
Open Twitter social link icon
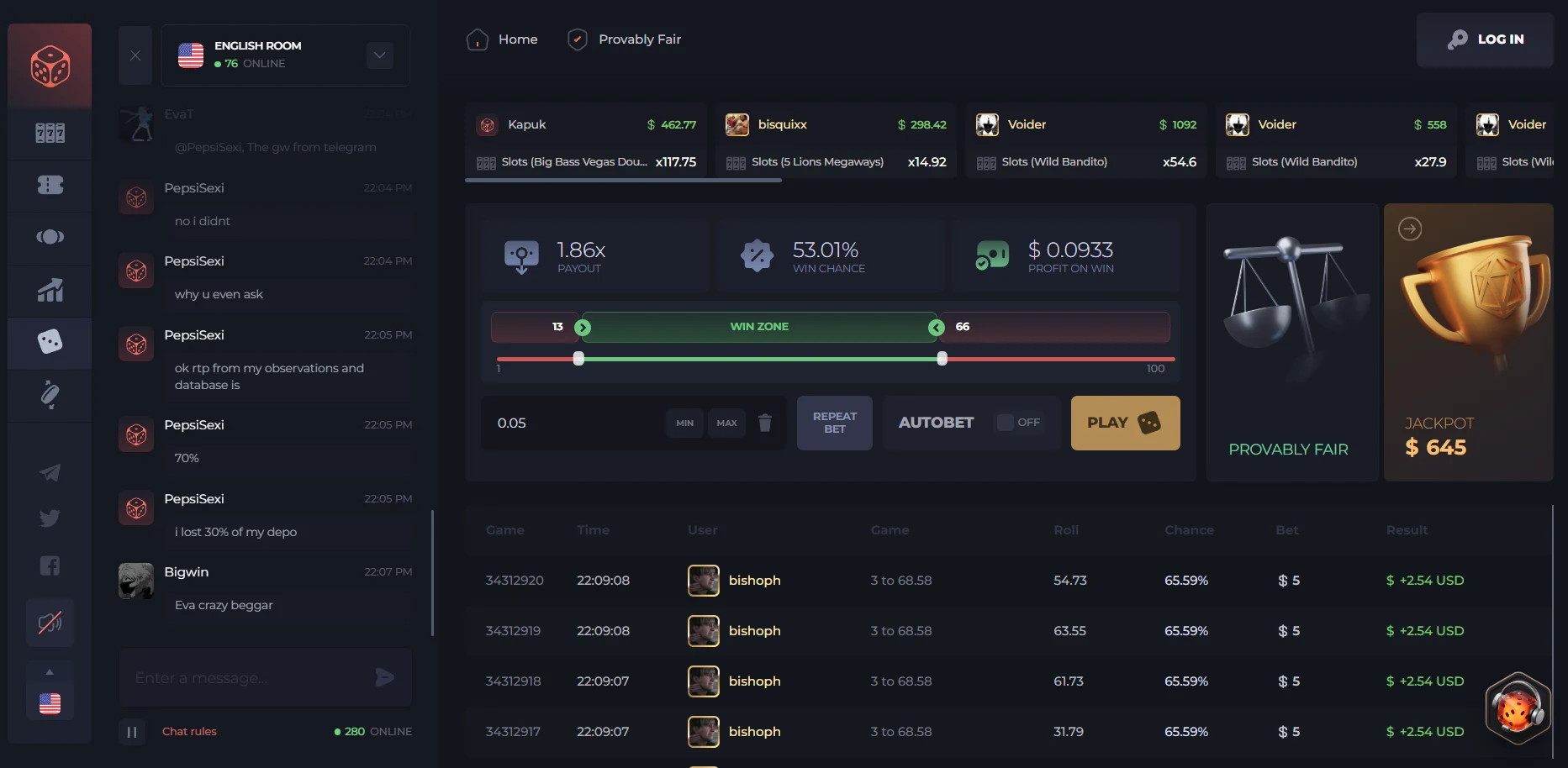[x=50, y=518]
